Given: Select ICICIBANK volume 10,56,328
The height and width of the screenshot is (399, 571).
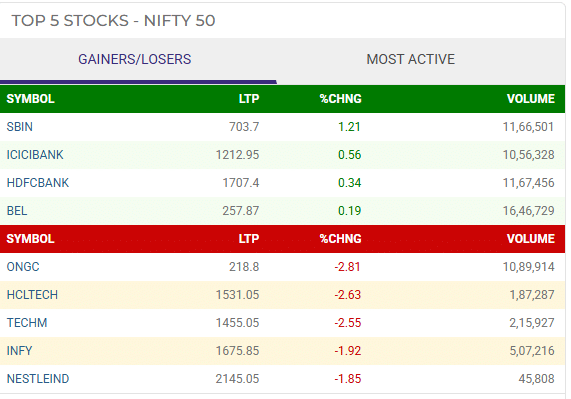Looking at the screenshot, I should [x=528, y=155].
